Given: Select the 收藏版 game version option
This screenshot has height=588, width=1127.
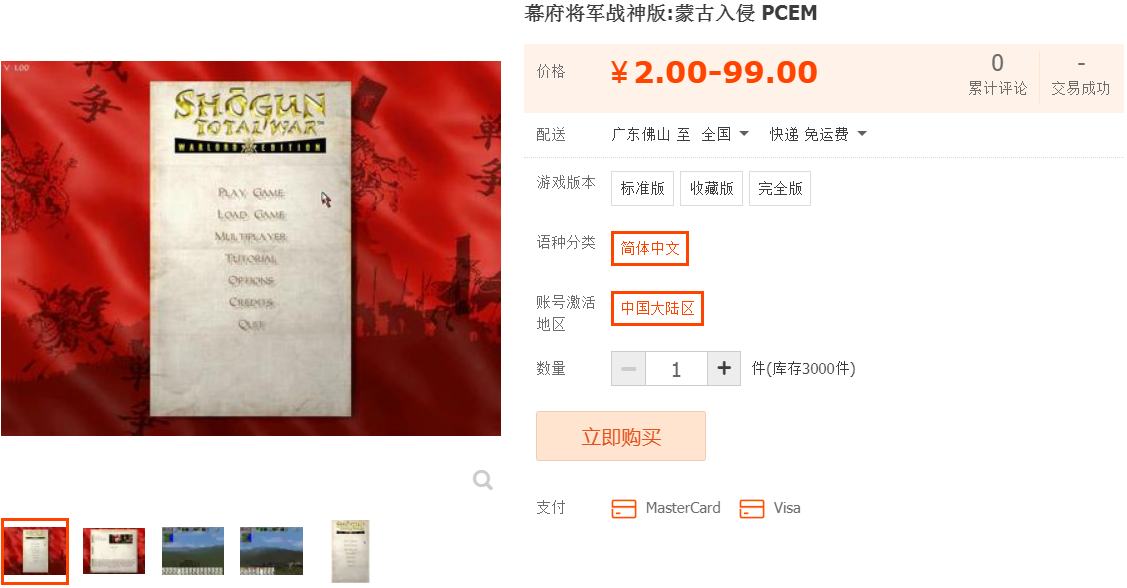Looking at the screenshot, I should (712, 188).
